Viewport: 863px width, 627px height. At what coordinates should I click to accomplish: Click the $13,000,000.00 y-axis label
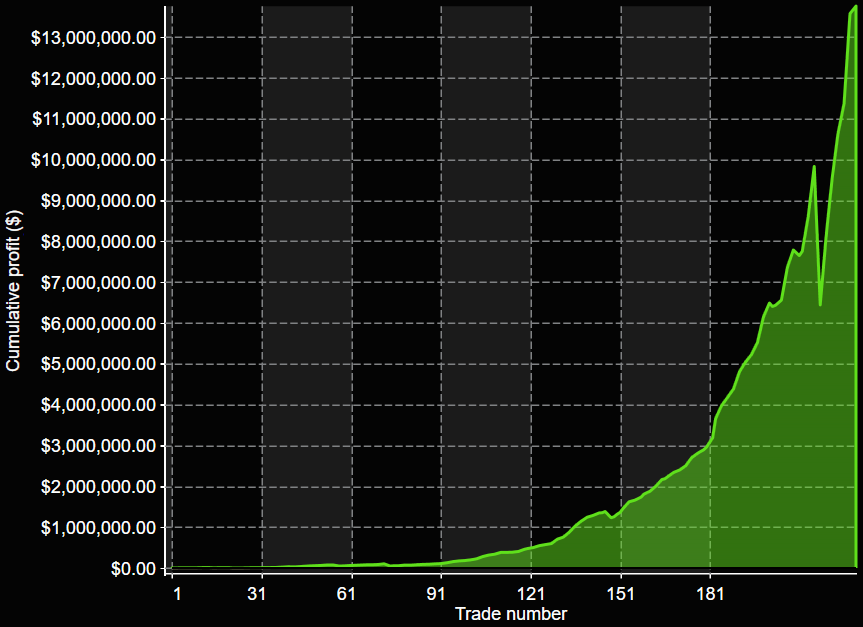[94, 38]
